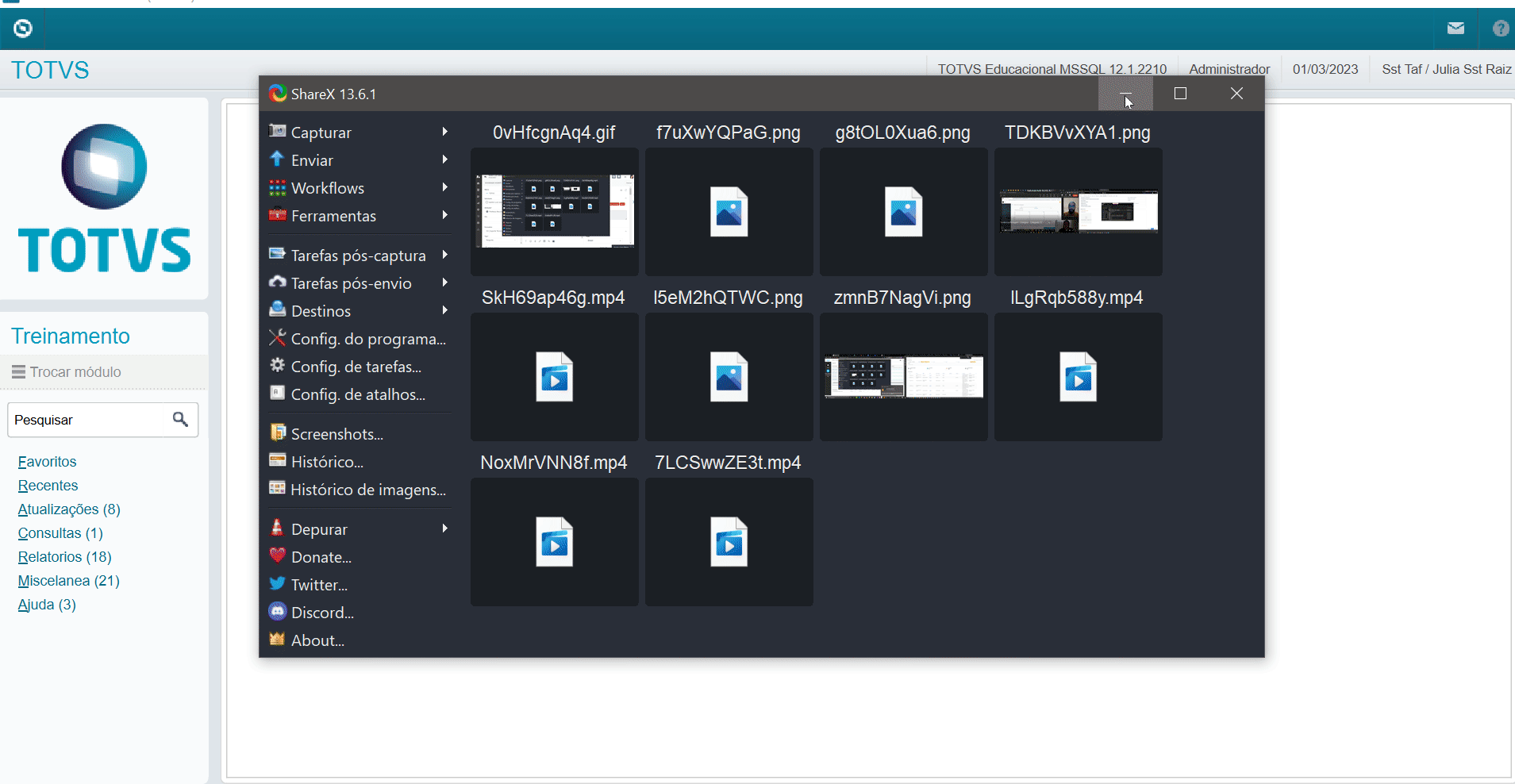Click the About crown icon

point(277,639)
